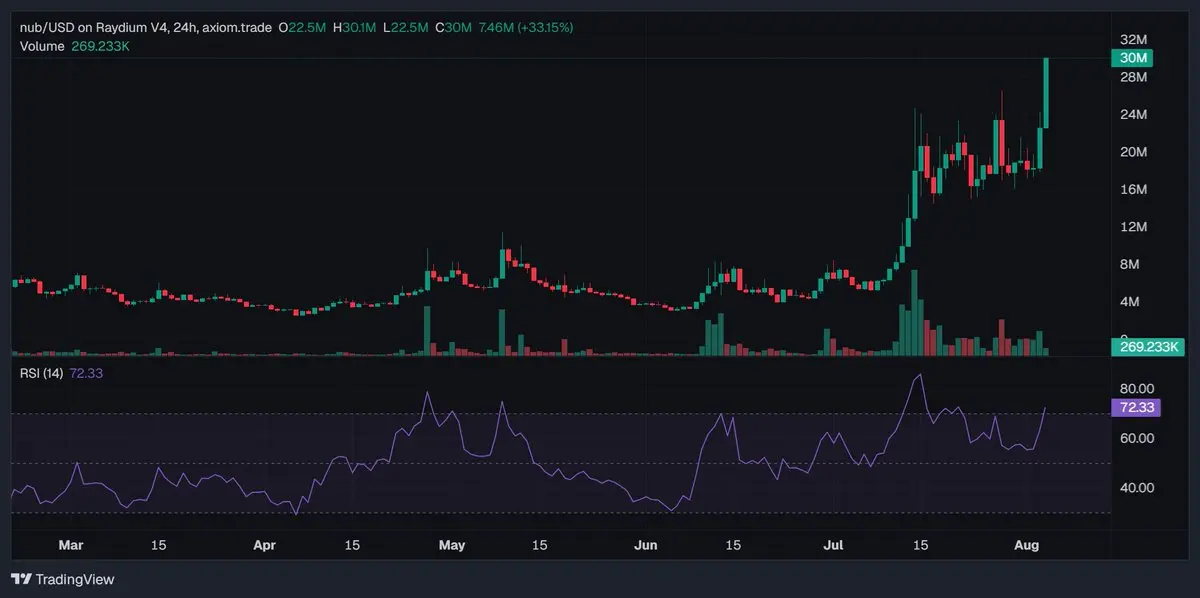The height and width of the screenshot is (598, 1200).
Task: Click the TradingView logo
Action: click(62, 579)
